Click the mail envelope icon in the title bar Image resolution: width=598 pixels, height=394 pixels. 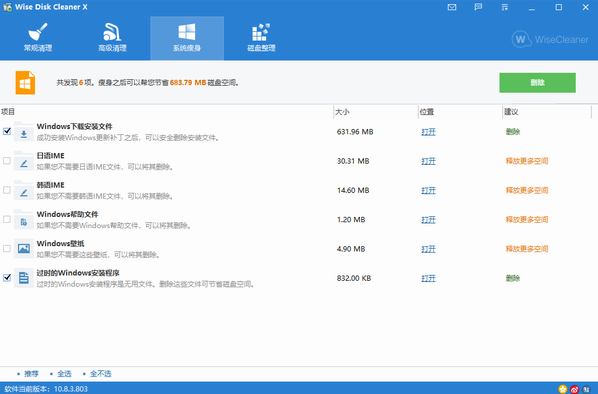tap(452, 7)
